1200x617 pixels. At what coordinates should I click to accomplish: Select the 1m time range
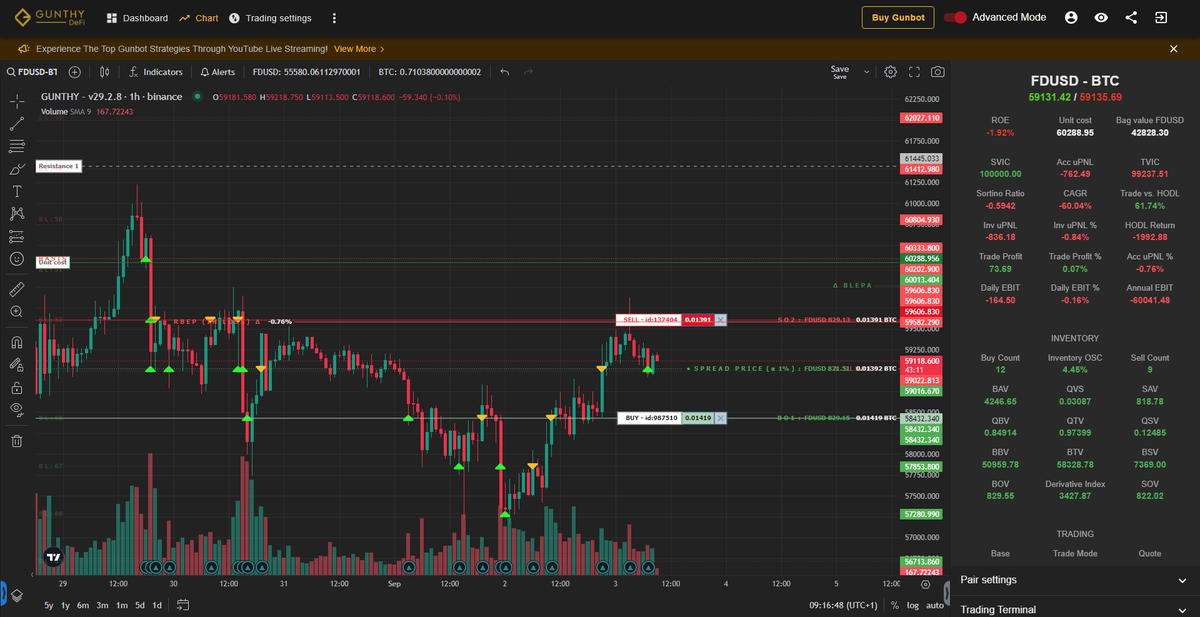coord(121,605)
